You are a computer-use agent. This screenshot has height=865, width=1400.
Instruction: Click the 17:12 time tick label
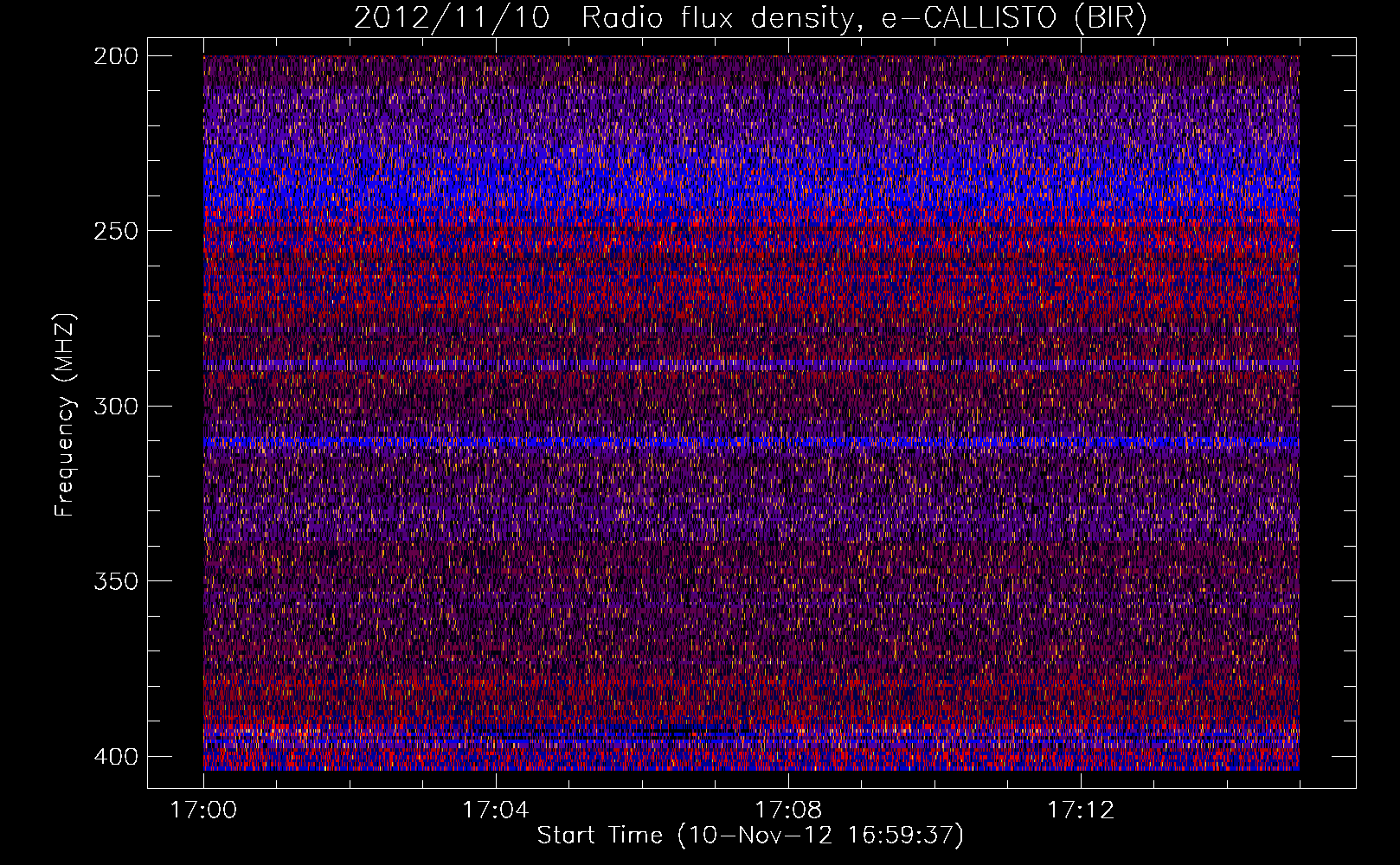[1081, 810]
